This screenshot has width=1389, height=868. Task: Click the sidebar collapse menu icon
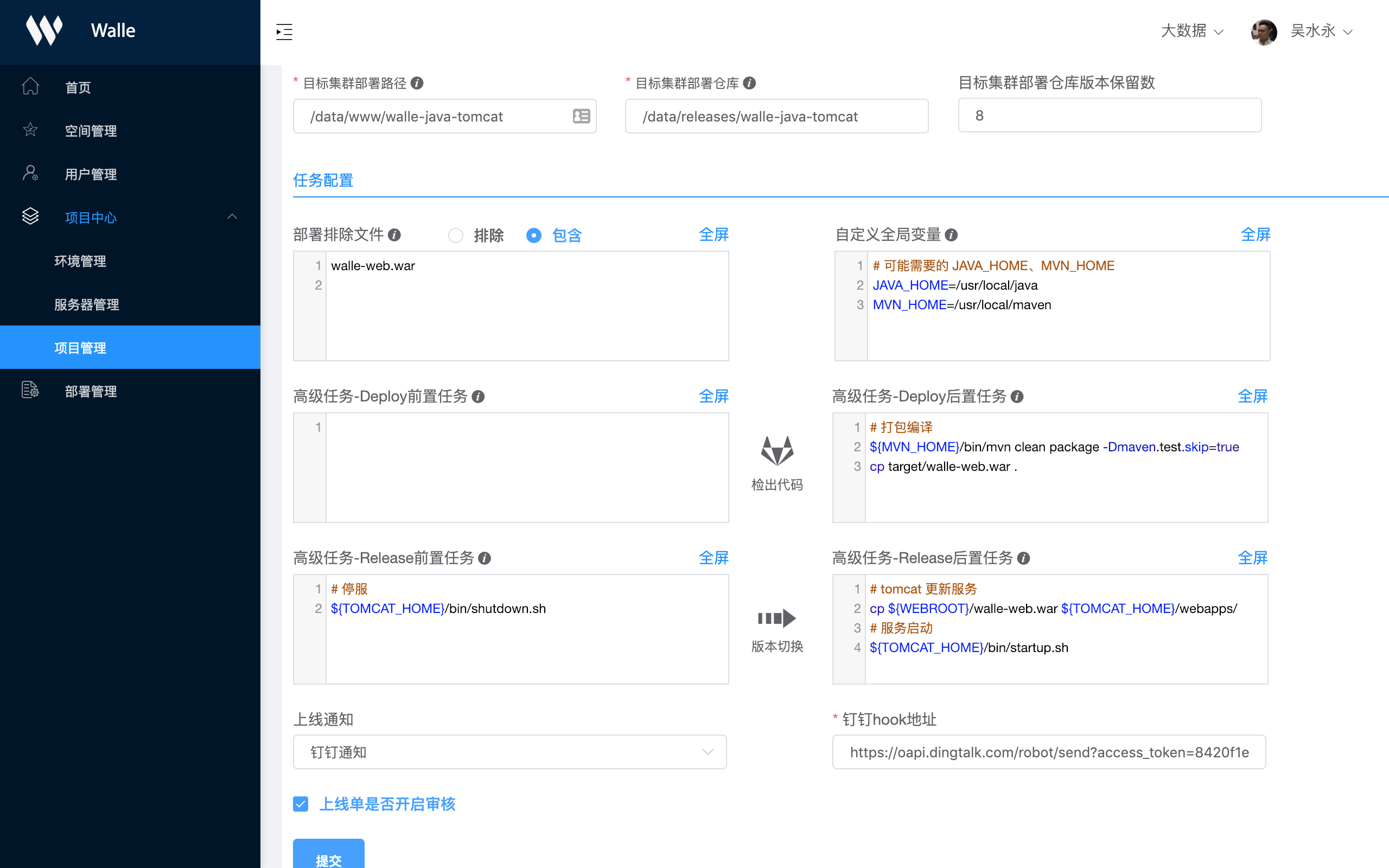[284, 31]
